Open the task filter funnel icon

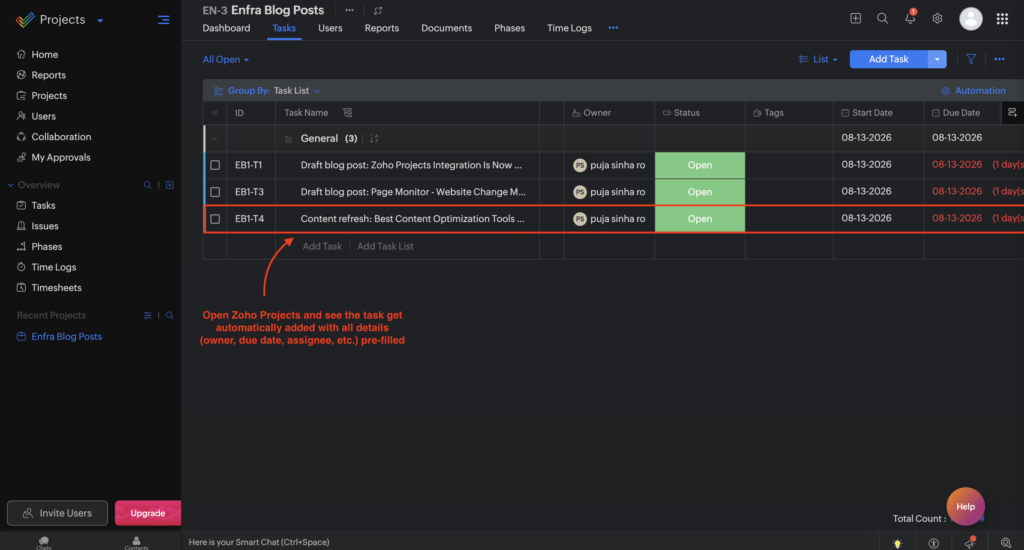point(971,59)
